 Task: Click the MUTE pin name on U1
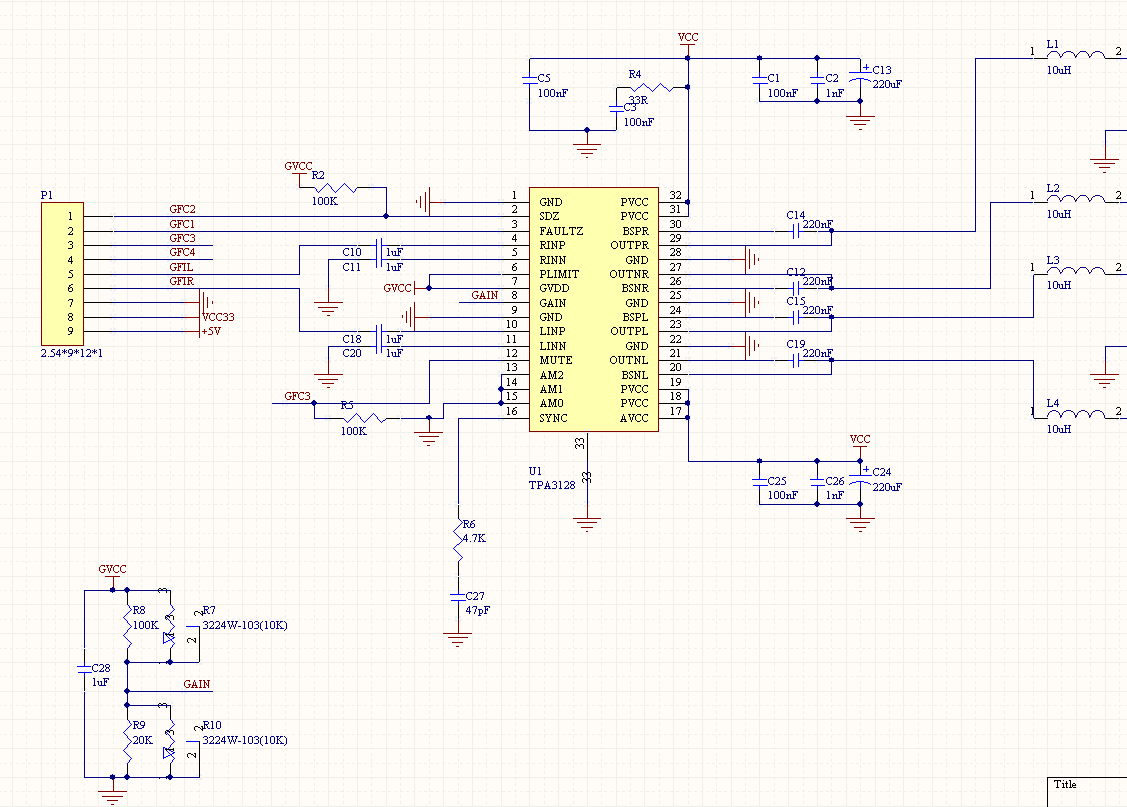coord(556,360)
